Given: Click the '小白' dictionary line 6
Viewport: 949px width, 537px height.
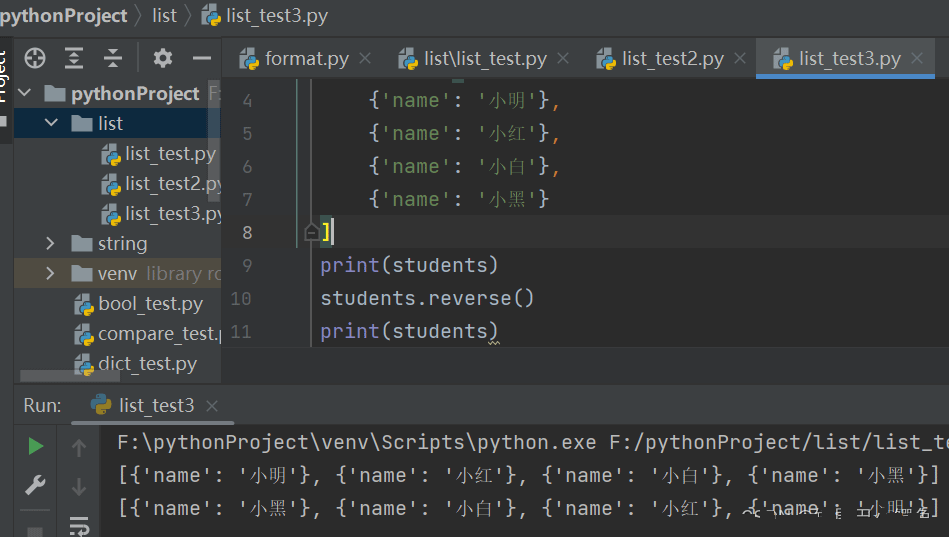Looking at the screenshot, I should click(x=464, y=166).
